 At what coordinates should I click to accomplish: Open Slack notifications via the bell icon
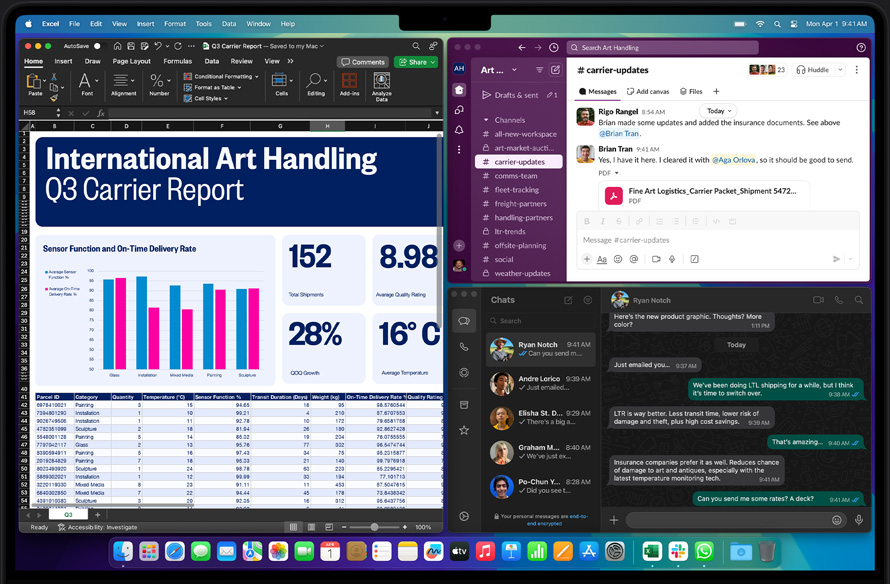460,127
